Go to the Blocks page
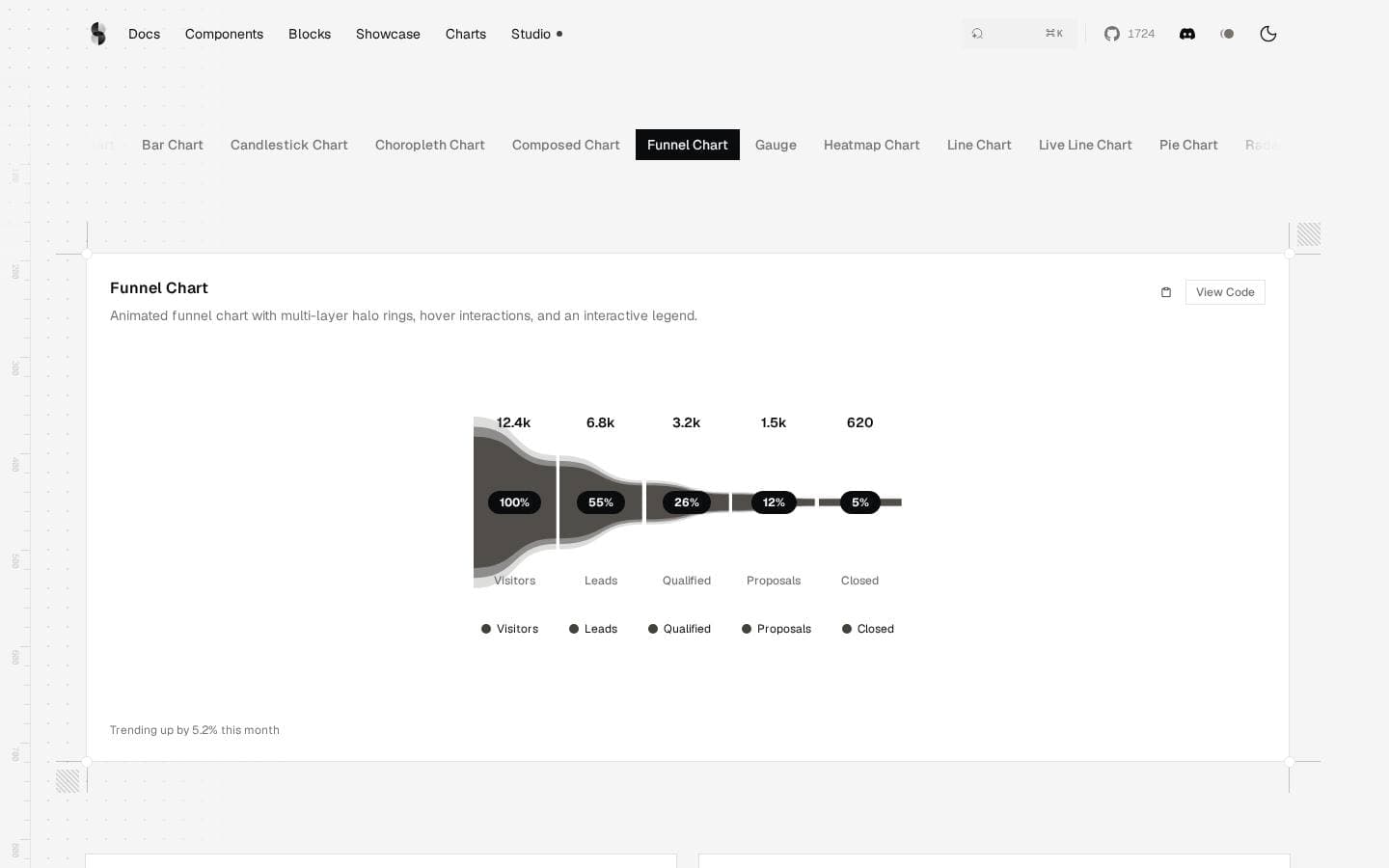 (x=310, y=34)
